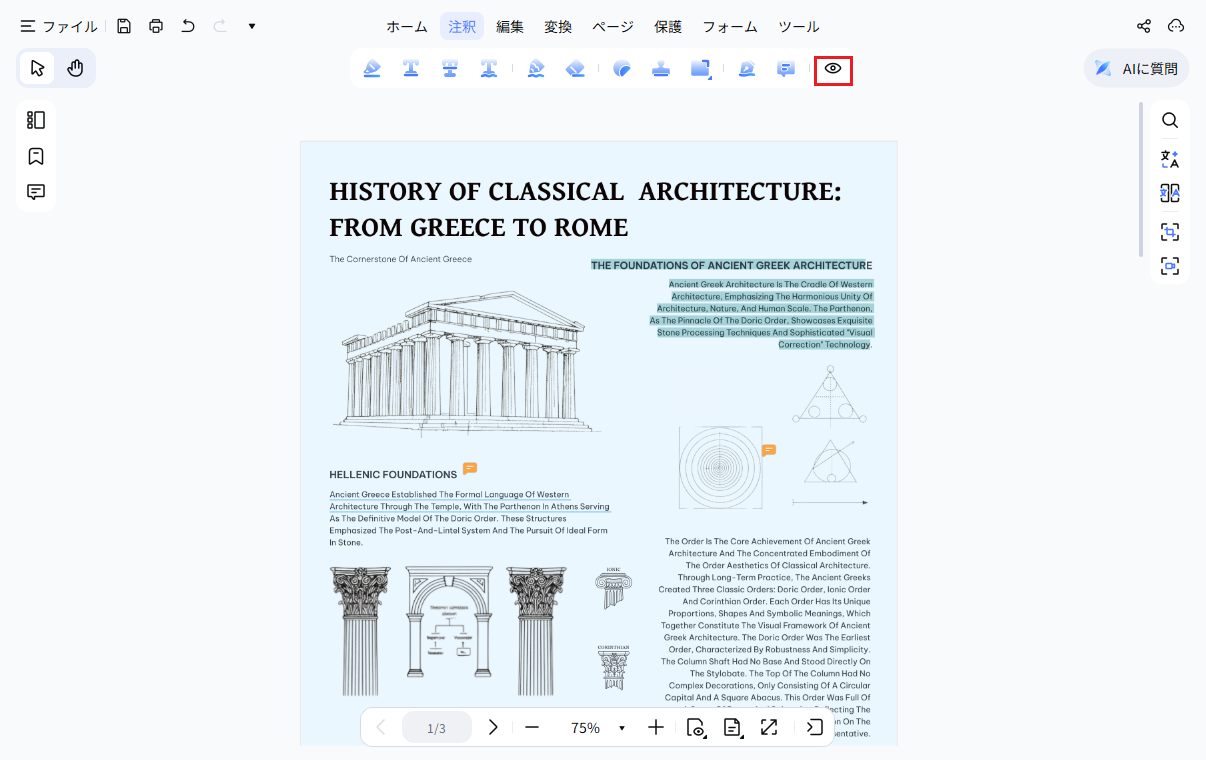The width and height of the screenshot is (1206, 760).
Task: Redo the last action
Action: (x=220, y=26)
